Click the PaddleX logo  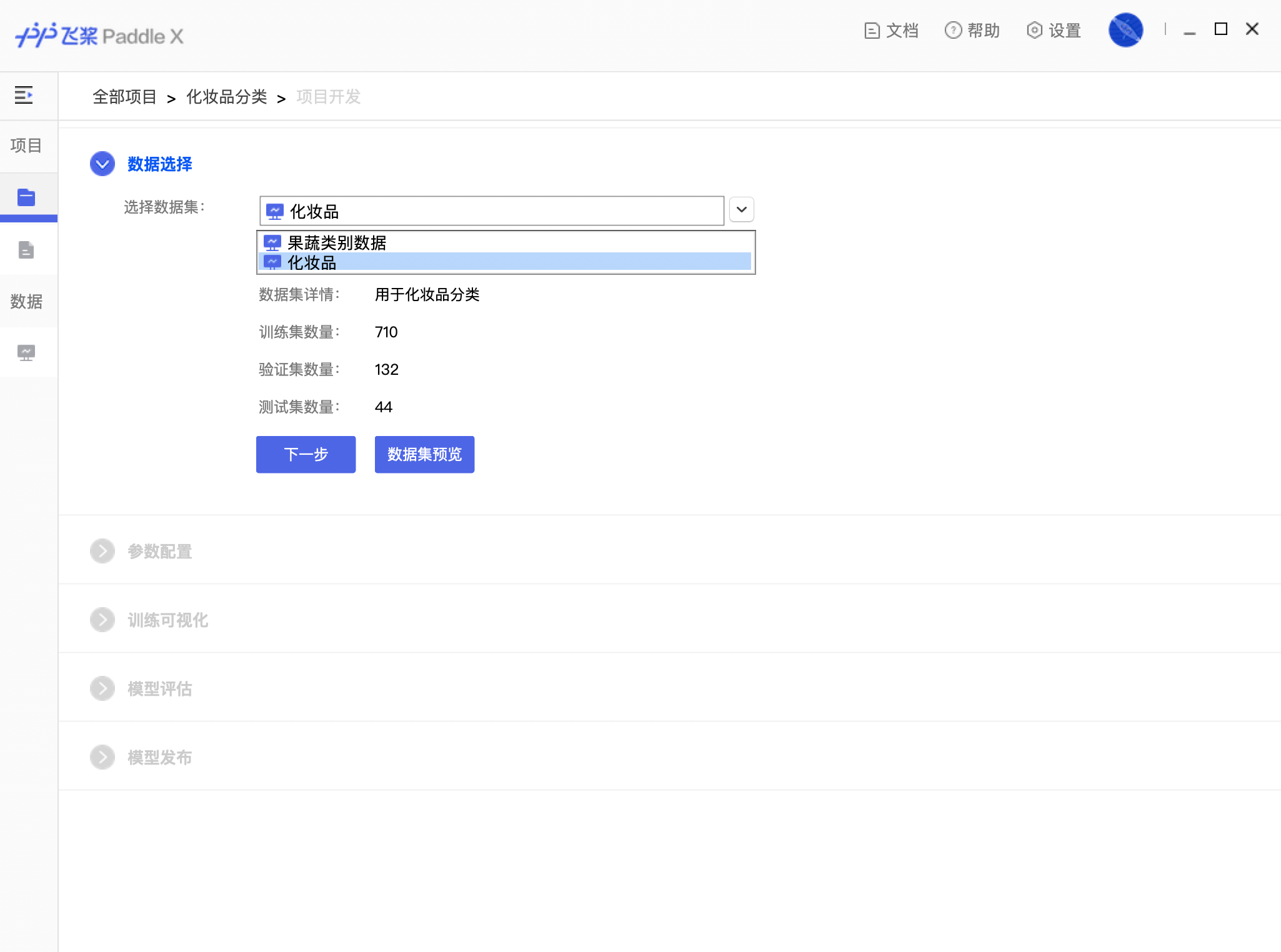(99, 36)
